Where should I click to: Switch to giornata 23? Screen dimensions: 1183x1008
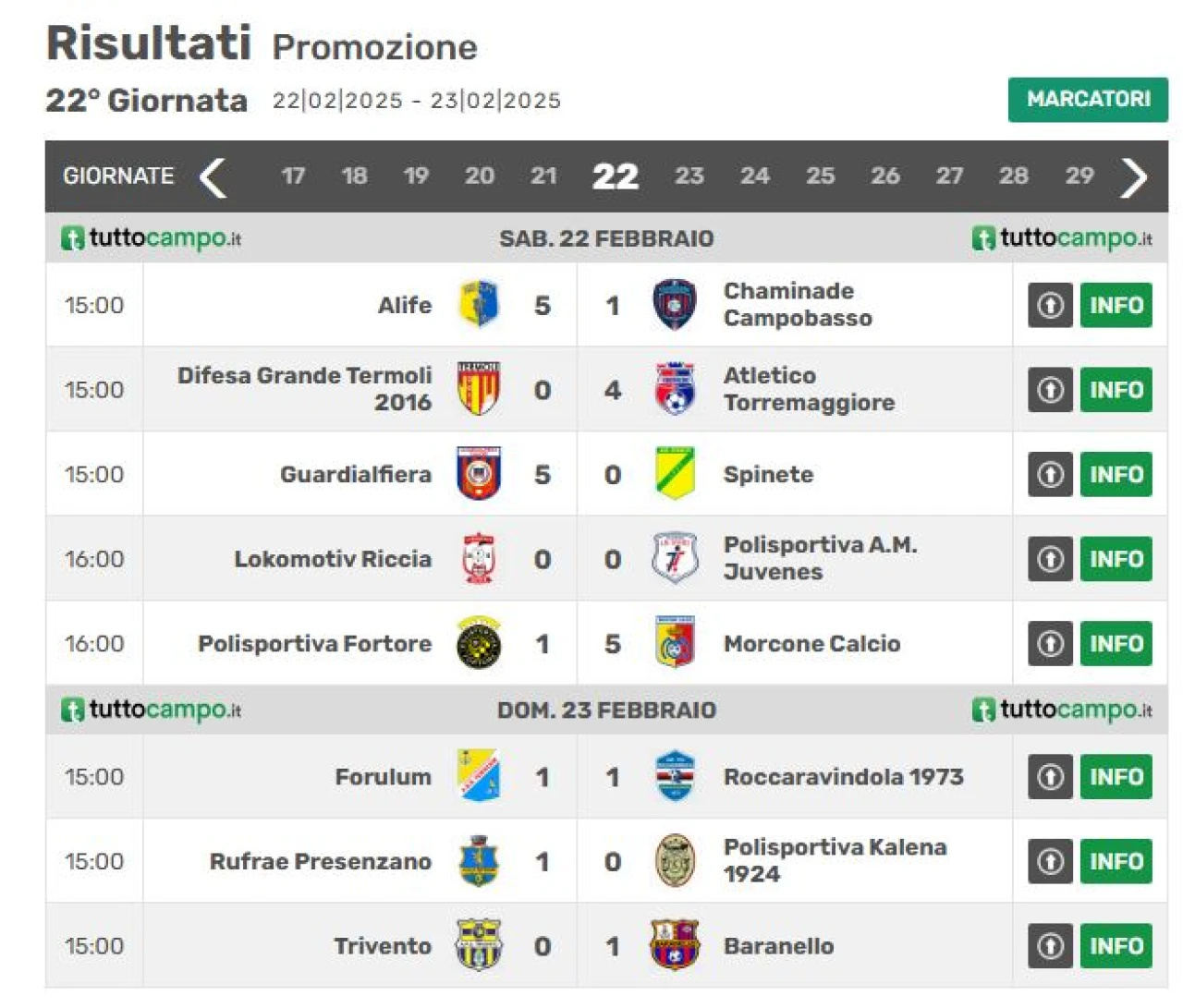click(x=689, y=176)
